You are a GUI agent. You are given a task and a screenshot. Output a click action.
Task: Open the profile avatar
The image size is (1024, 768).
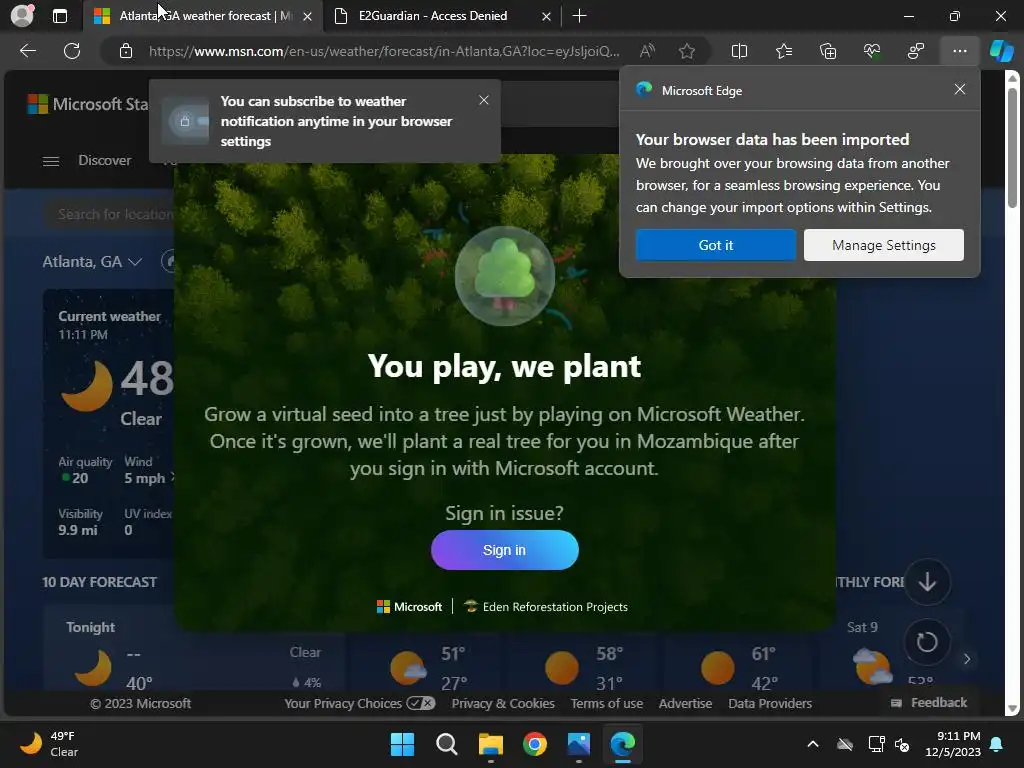click(22, 16)
